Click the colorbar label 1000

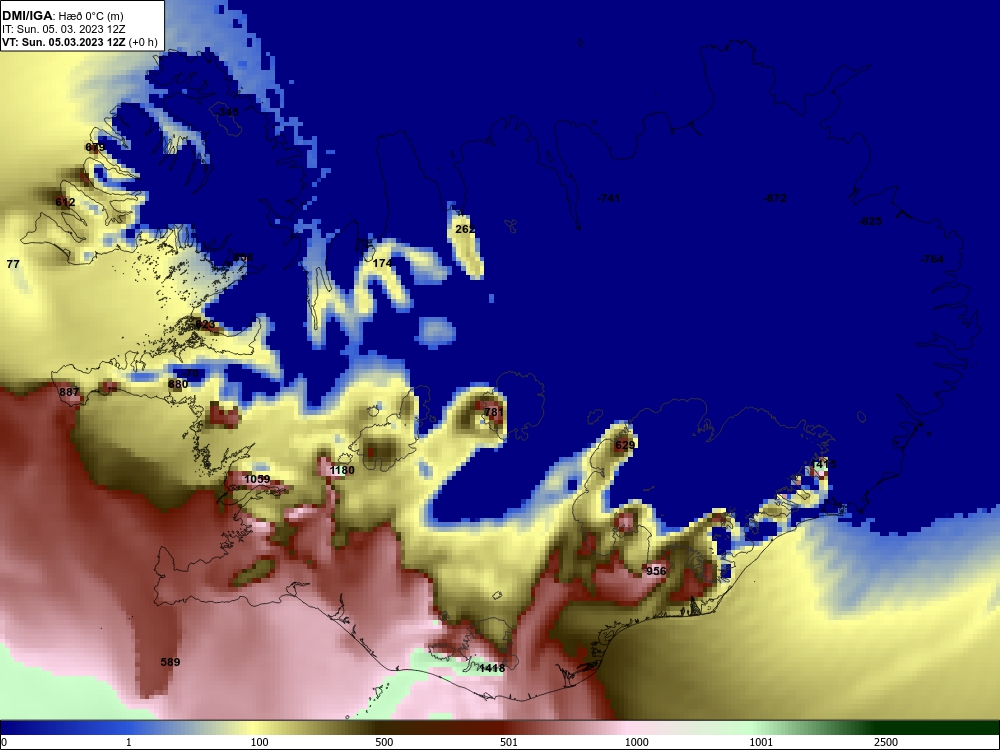pyautogui.click(x=636, y=742)
